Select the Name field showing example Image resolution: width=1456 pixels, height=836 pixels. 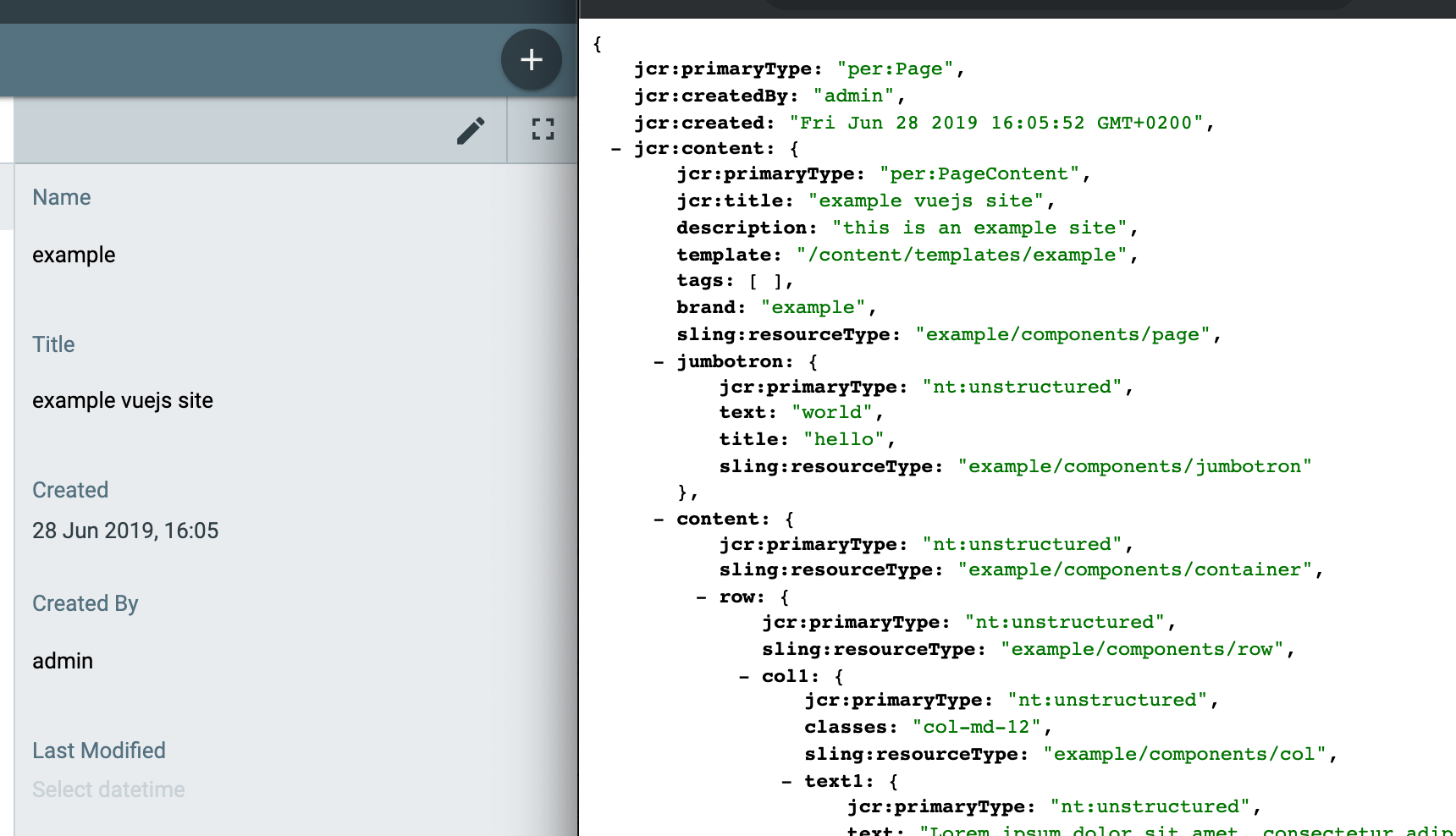74,255
